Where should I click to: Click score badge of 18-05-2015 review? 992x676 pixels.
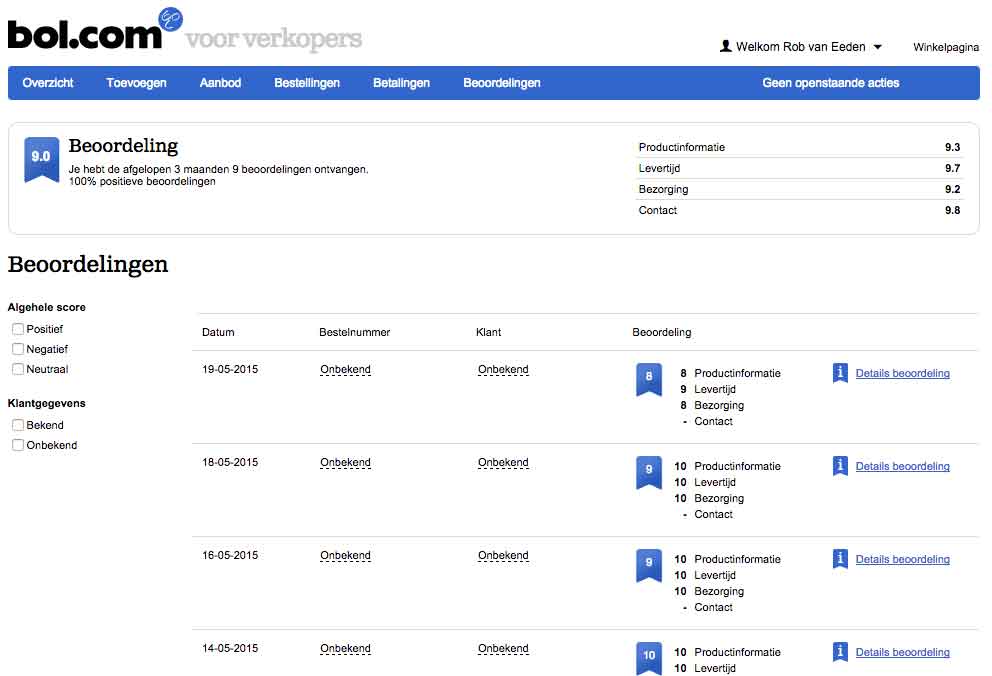coord(649,471)
